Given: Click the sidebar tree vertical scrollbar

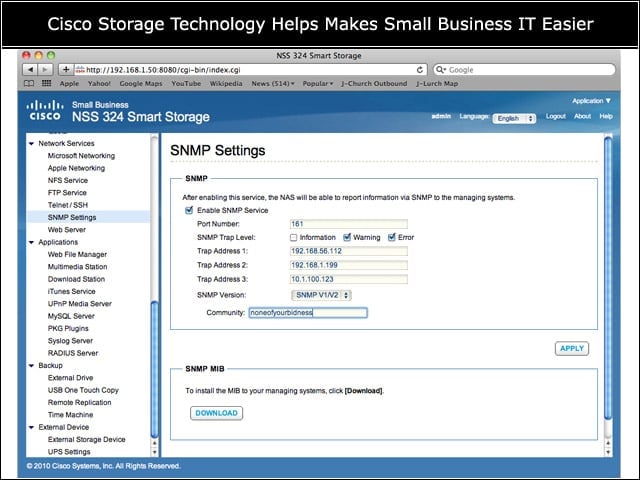Looking at the screenshot, I should pyautogui.click(x=154, y=369).
